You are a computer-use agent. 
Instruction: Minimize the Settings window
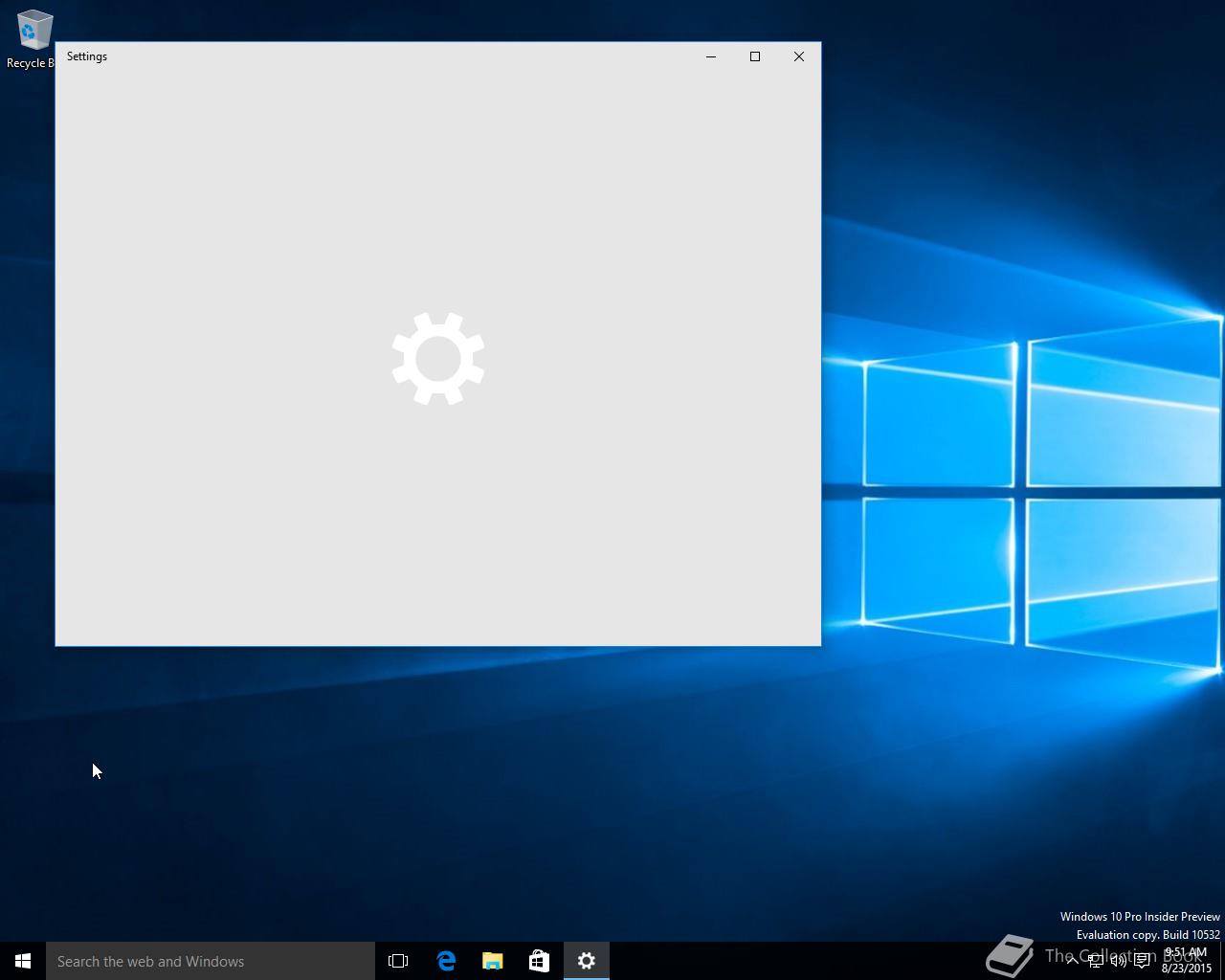711,56
